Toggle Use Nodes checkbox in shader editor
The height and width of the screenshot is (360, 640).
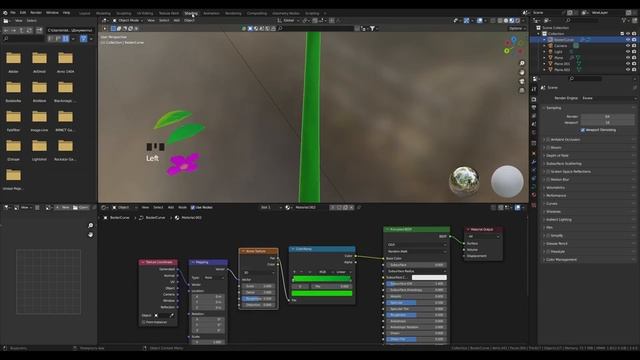(193, 207)
